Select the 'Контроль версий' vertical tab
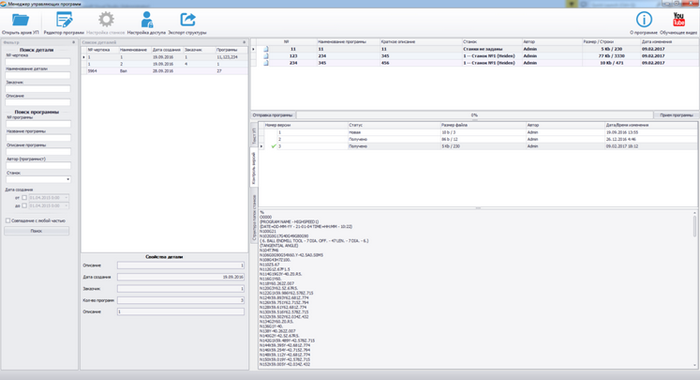Image resolution: width=700 pixels, height=380 pixels. pyautogui.click(x=254, y=168)
